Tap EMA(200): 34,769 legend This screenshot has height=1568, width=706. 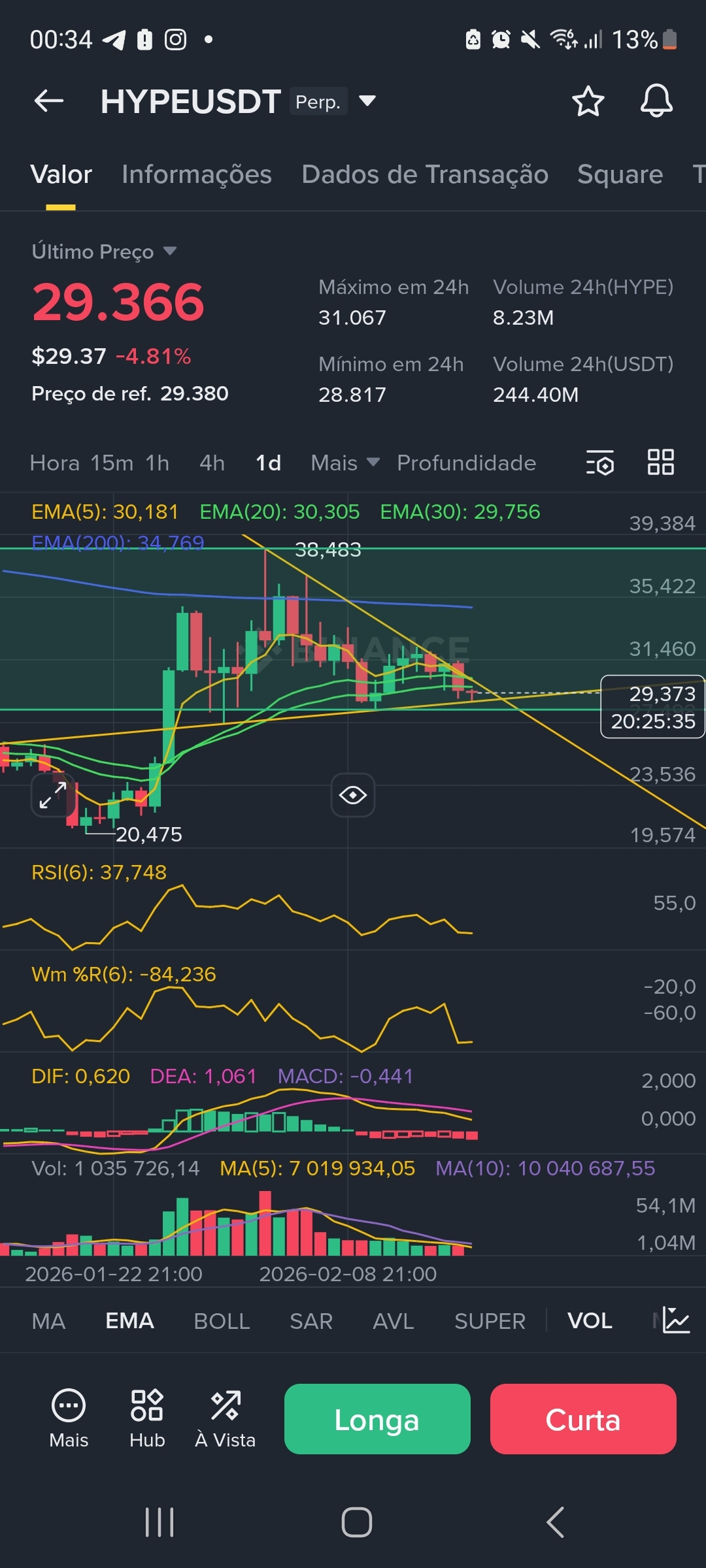click(x=118, y=542)
